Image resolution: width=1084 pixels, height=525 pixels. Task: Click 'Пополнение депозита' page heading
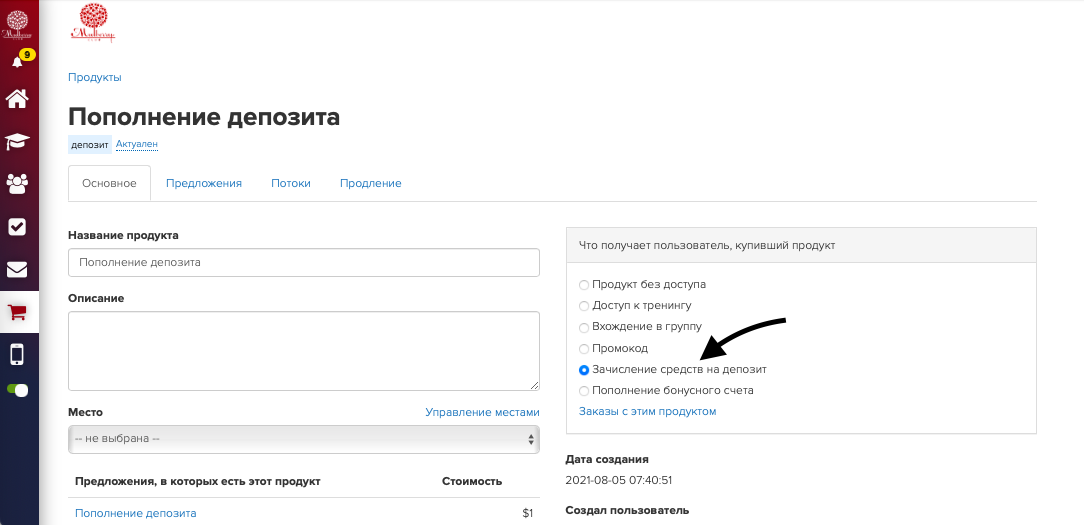coord(204,117)
